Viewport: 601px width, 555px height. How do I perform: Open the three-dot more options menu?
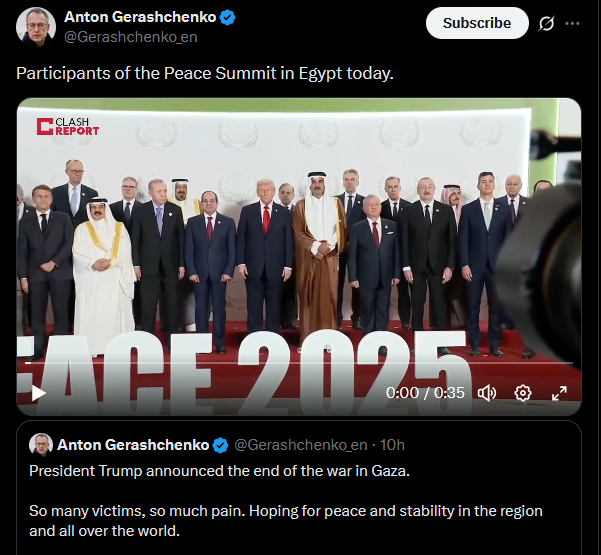572,23
